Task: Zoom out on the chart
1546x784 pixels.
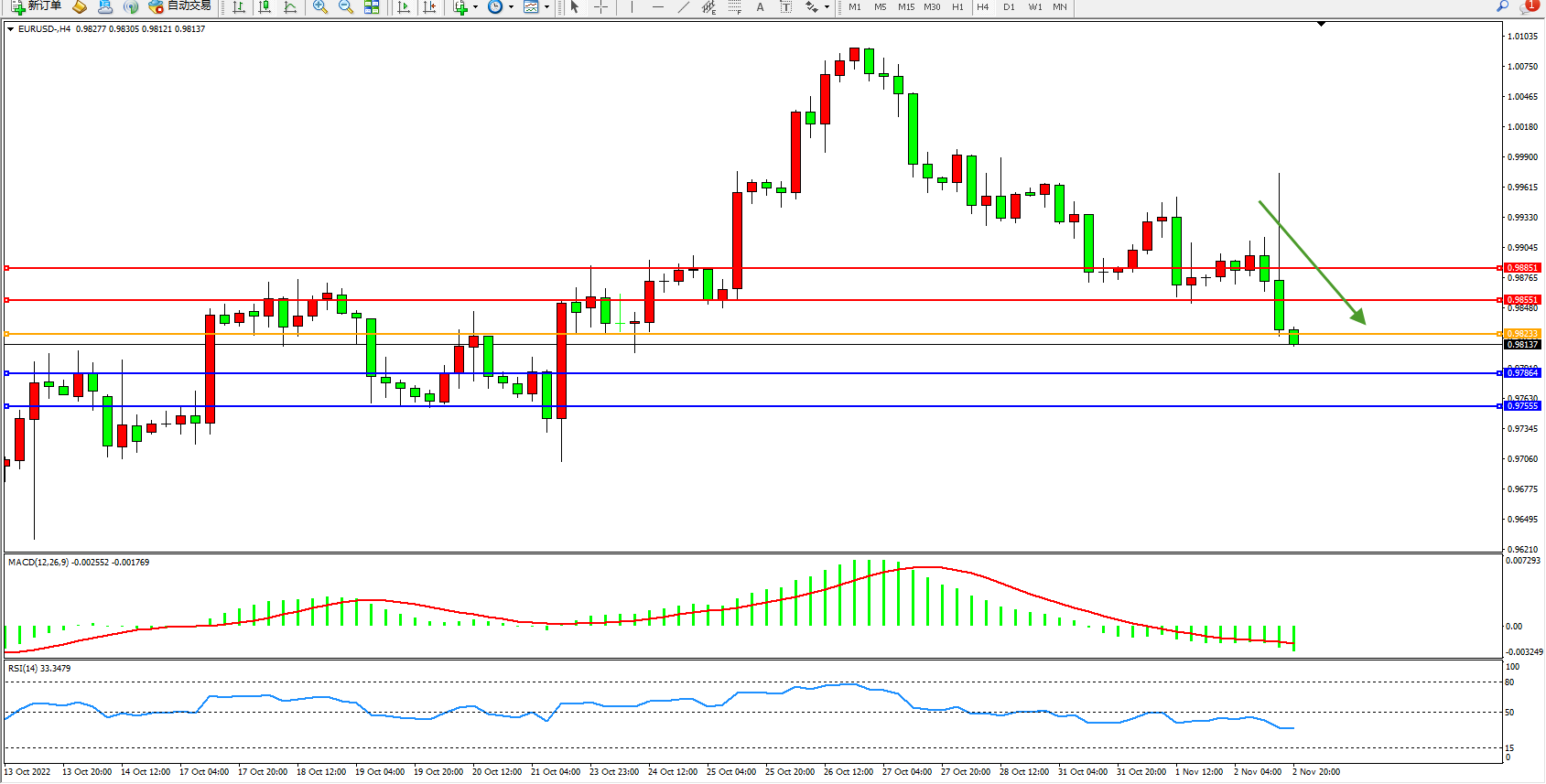Action: pyautogui.click(x=346, y=7)
